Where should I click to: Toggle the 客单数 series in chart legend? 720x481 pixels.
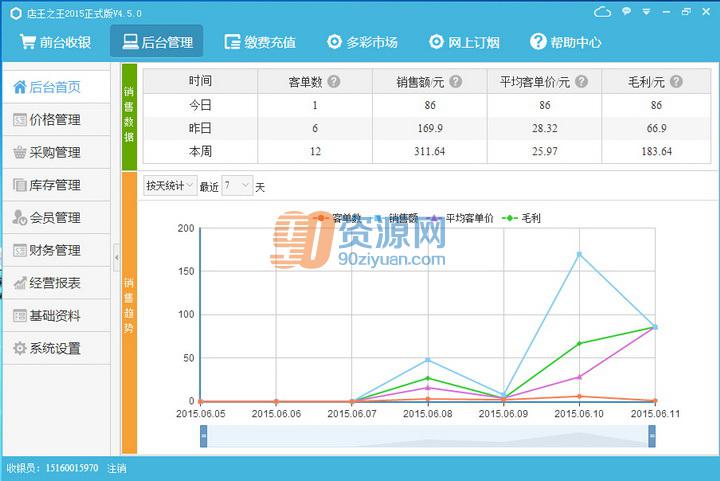click(x=338, y=218)
